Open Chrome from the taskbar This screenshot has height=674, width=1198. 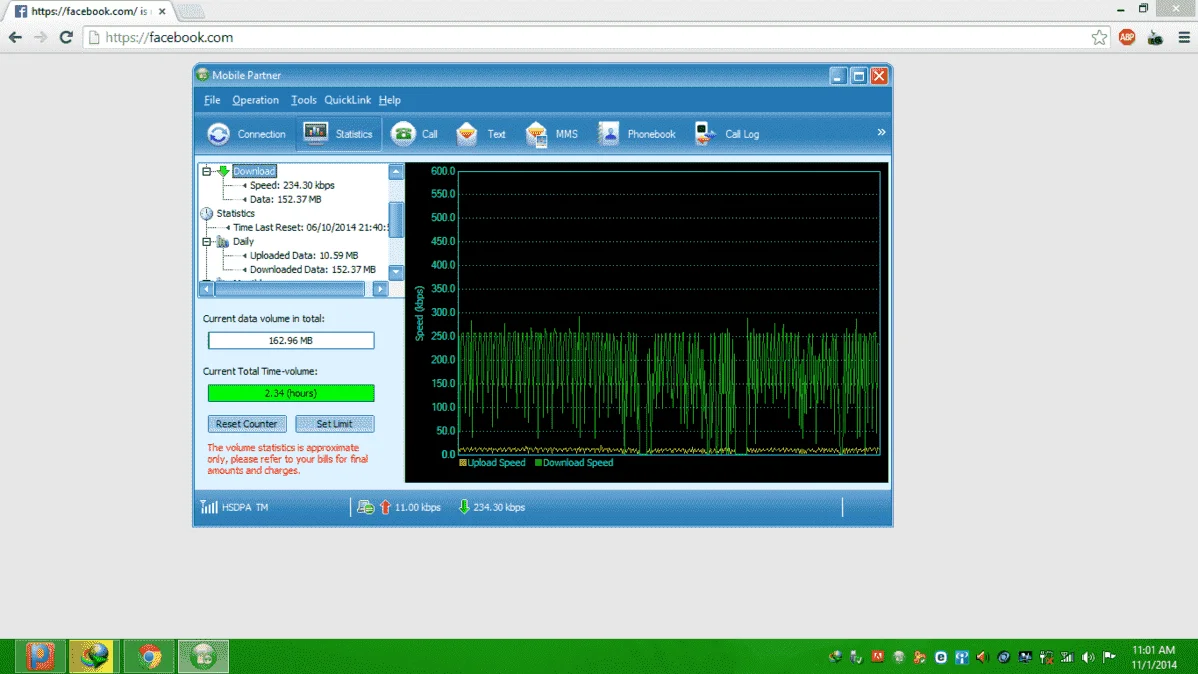150,656
